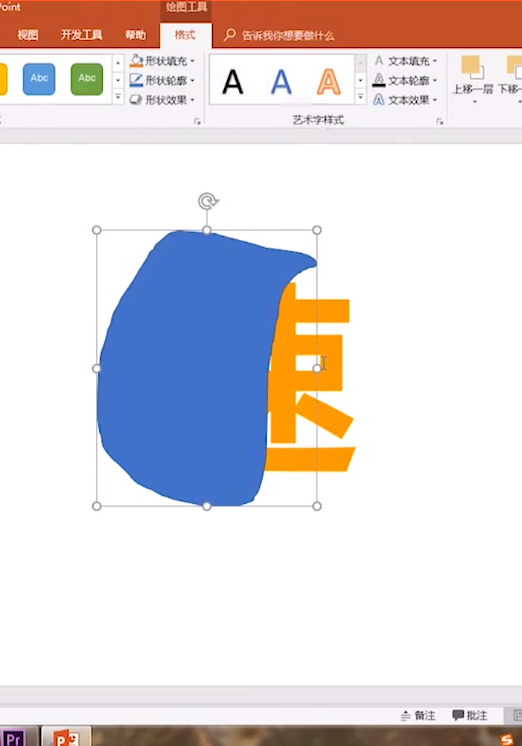The height and width of the screenshot is (746, 522).
Task: Open the 文本效果 dropdown arrow
Action: (x=435, y=100)
